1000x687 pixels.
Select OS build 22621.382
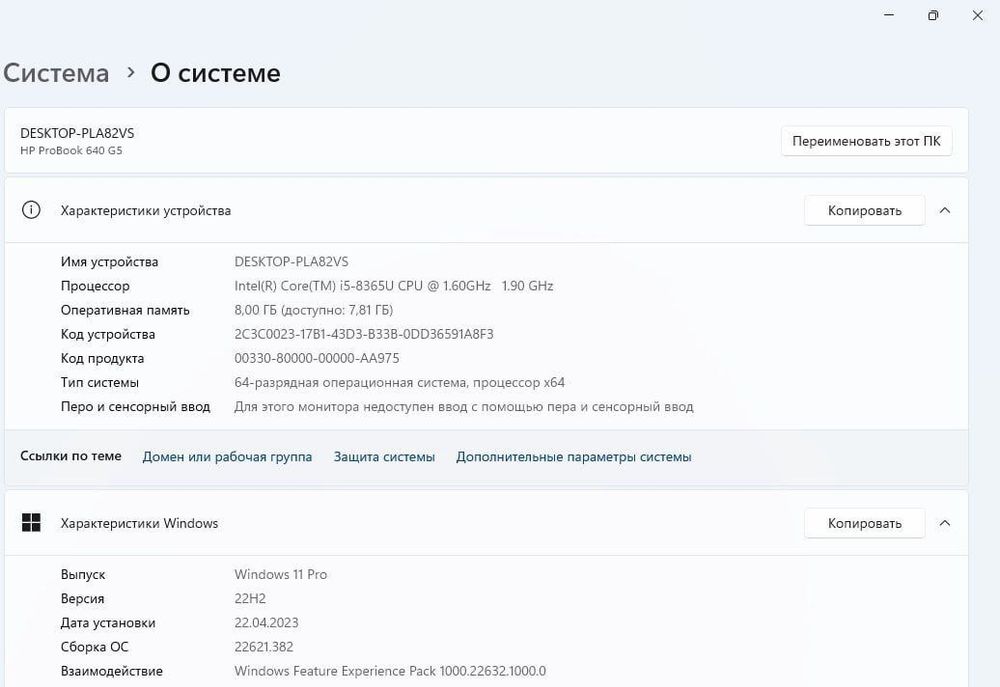tap(263, 647)
